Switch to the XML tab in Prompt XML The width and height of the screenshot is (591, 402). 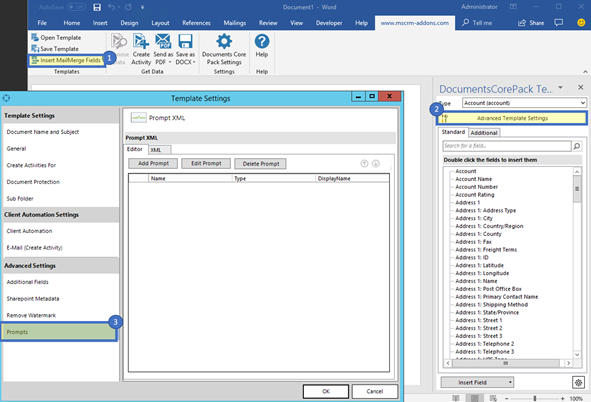pos(159,150)
